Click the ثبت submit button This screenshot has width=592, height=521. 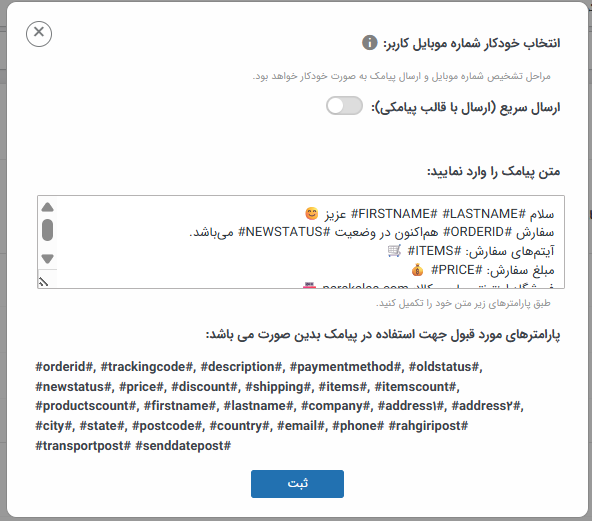click(x=297, y=484)
